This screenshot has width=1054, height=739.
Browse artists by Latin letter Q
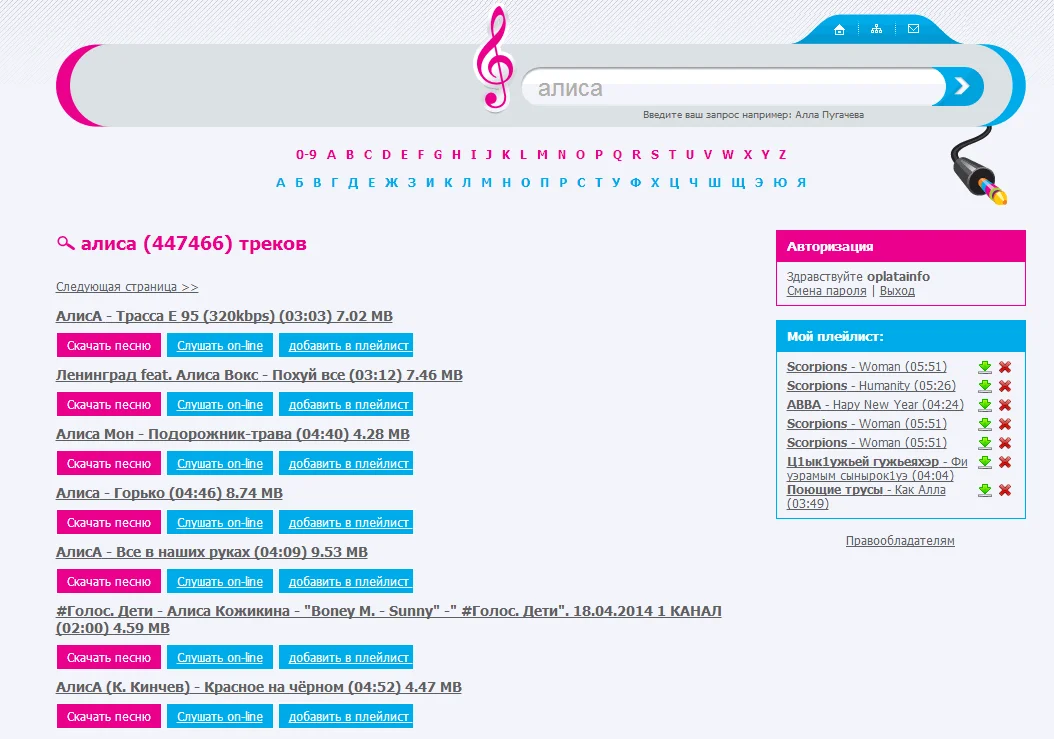tap(617, 155)
